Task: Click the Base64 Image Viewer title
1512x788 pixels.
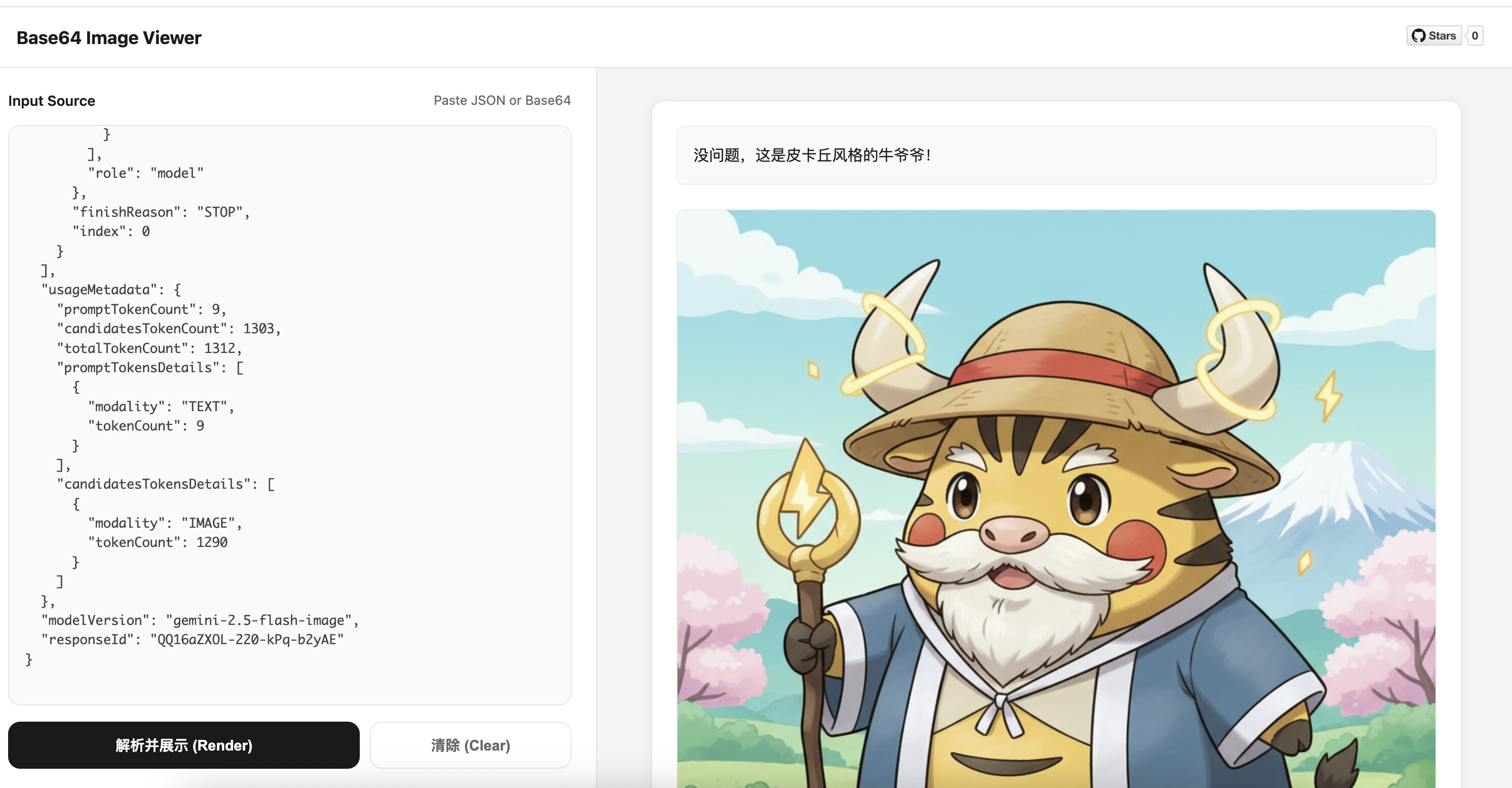Action: [108, 37]
